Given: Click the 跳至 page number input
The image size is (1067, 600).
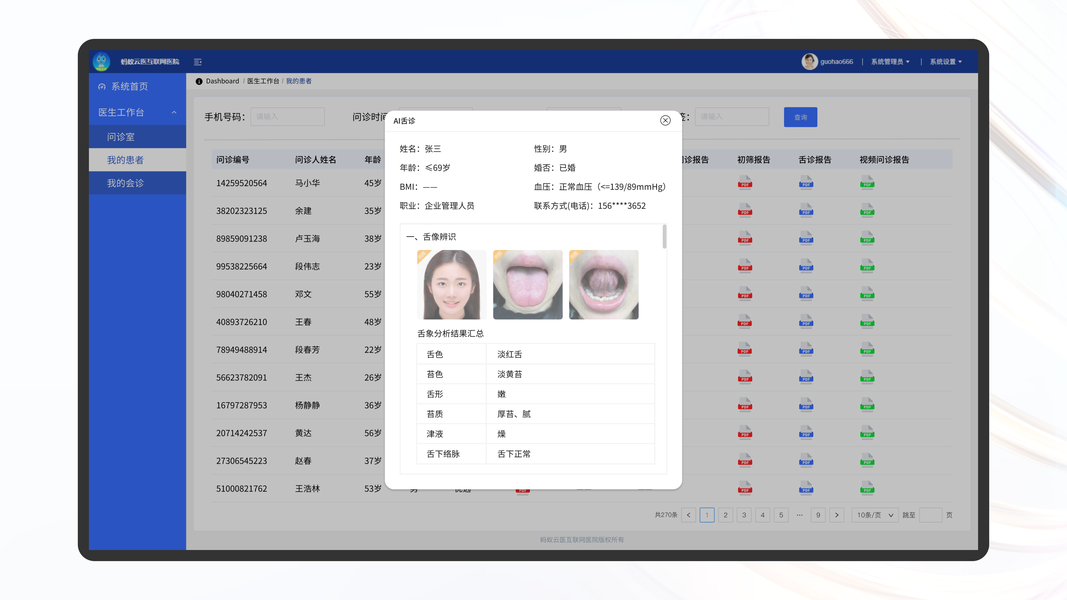Looking at the screenshot, I should [930, 515].
